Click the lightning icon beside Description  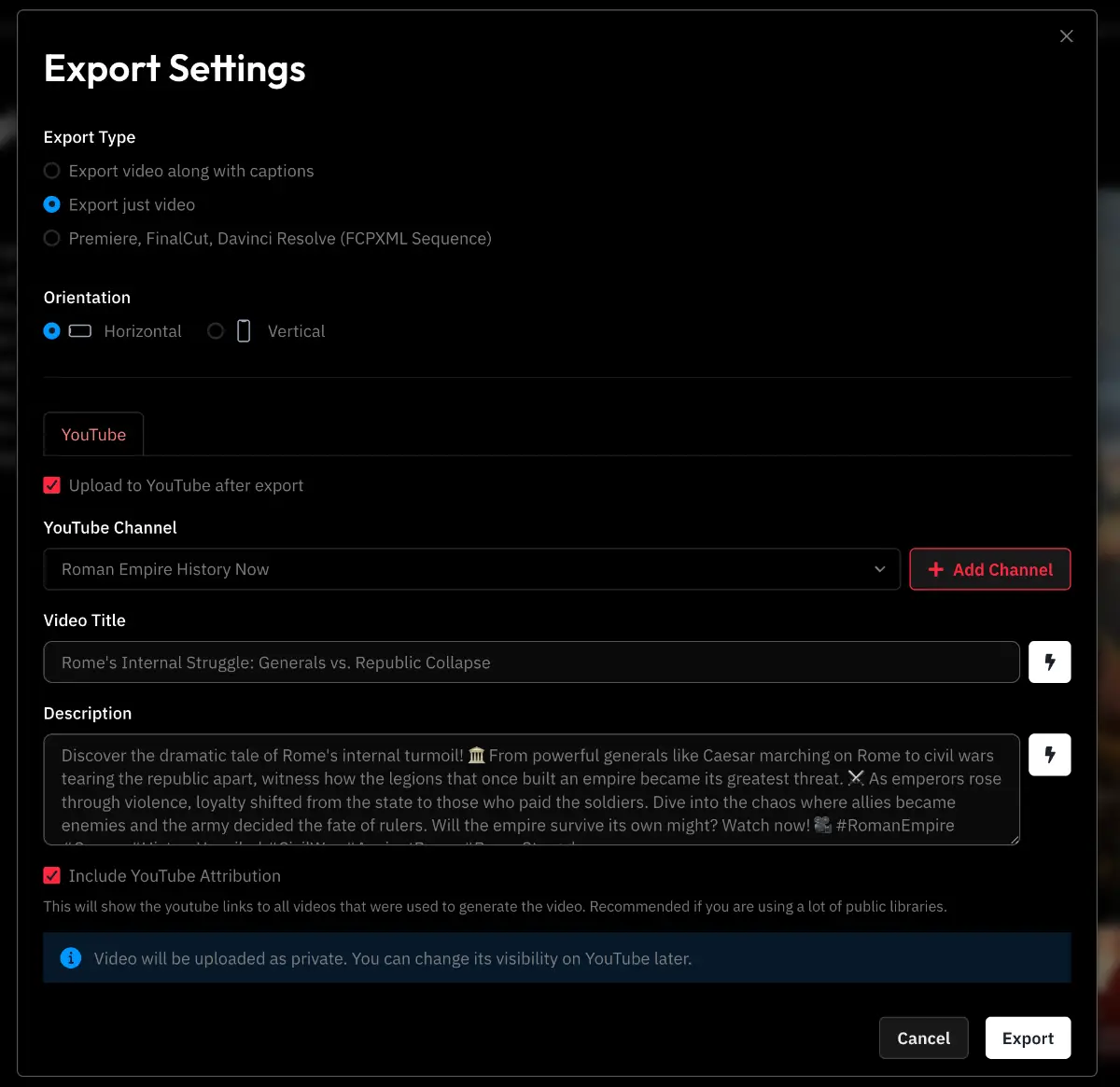pos(1049,755)
